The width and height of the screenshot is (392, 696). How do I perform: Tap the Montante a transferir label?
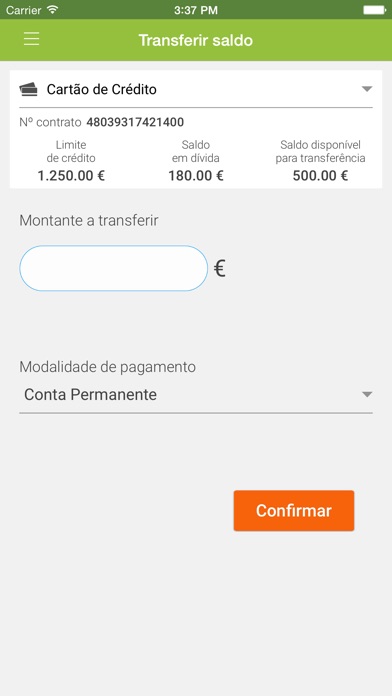tap(89, 220)
